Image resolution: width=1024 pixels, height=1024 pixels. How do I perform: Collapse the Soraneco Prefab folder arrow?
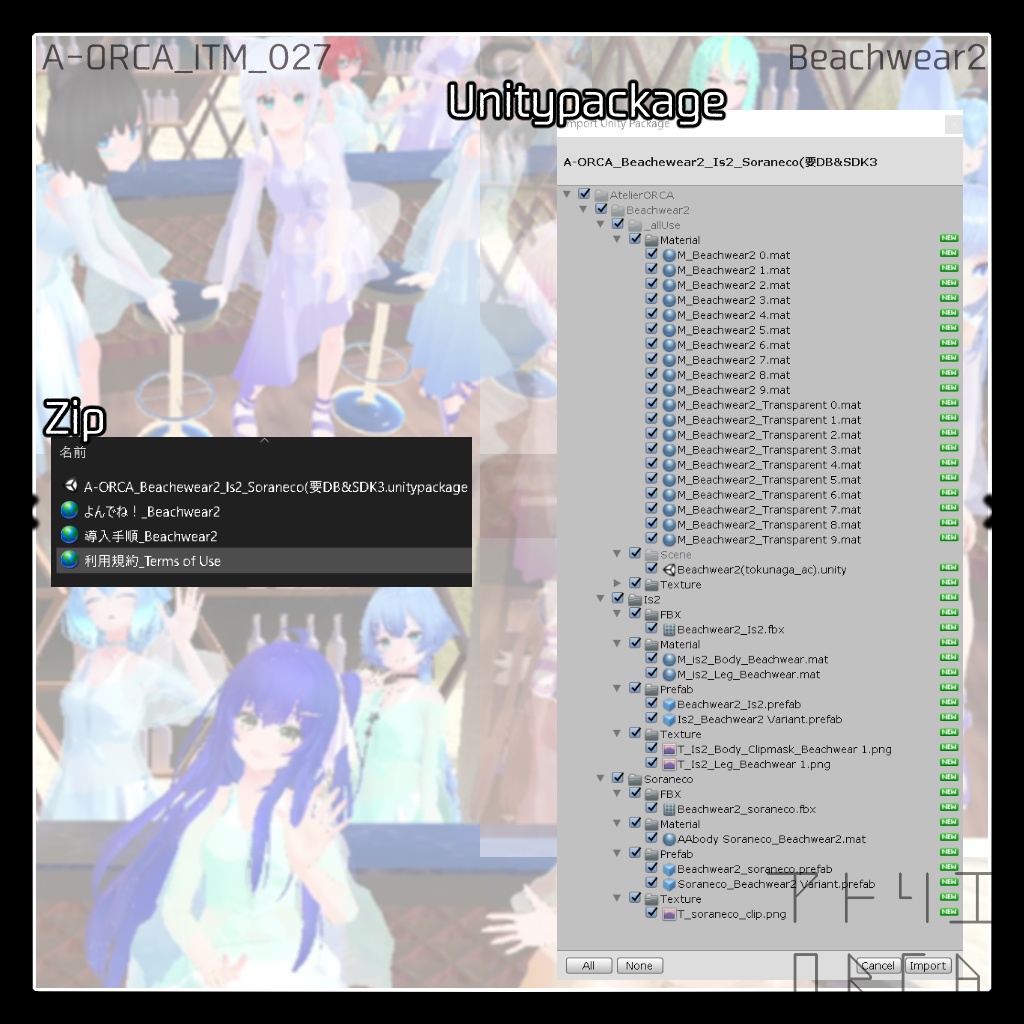pos(617,854)
